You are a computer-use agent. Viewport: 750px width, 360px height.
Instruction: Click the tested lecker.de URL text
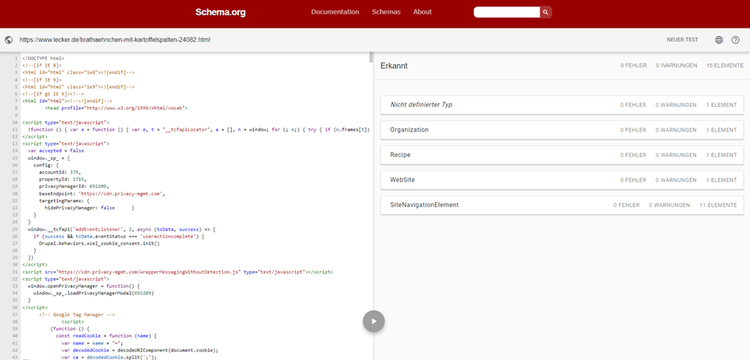click(x=115, y=40)
